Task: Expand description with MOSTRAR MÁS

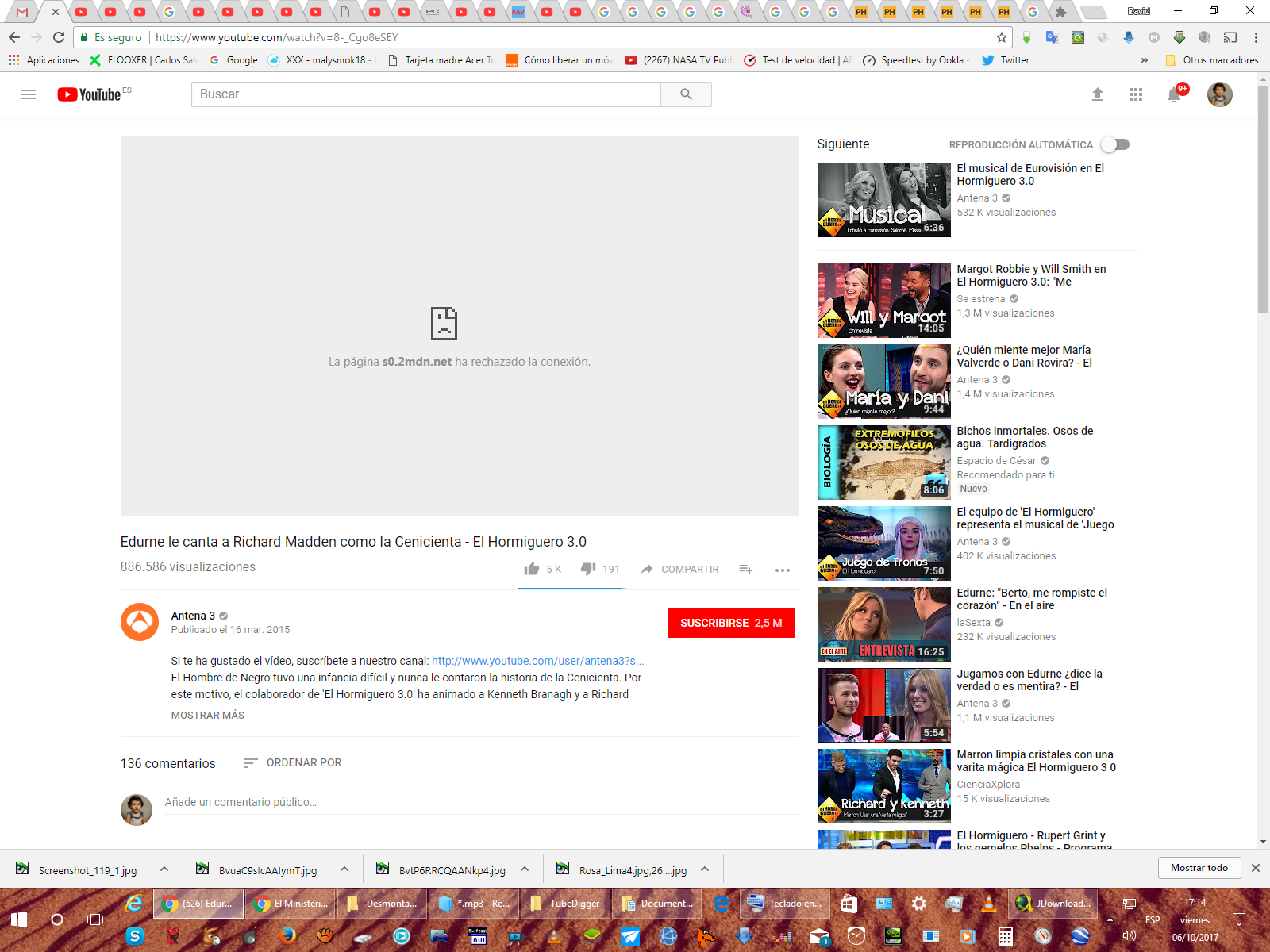Action: (x=208, y=715)
